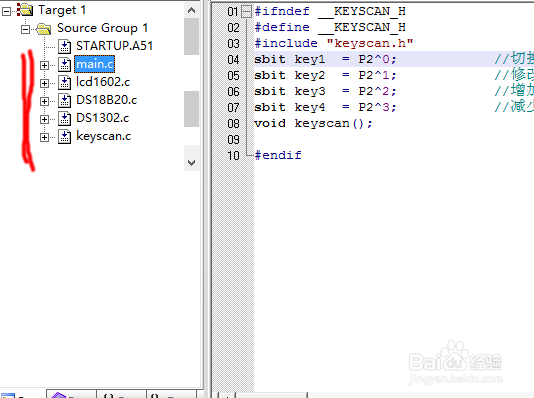This screenshot has width=534, height=398.
Task: Click the Source Group 1 folder icon
Action: coord(44,29)
